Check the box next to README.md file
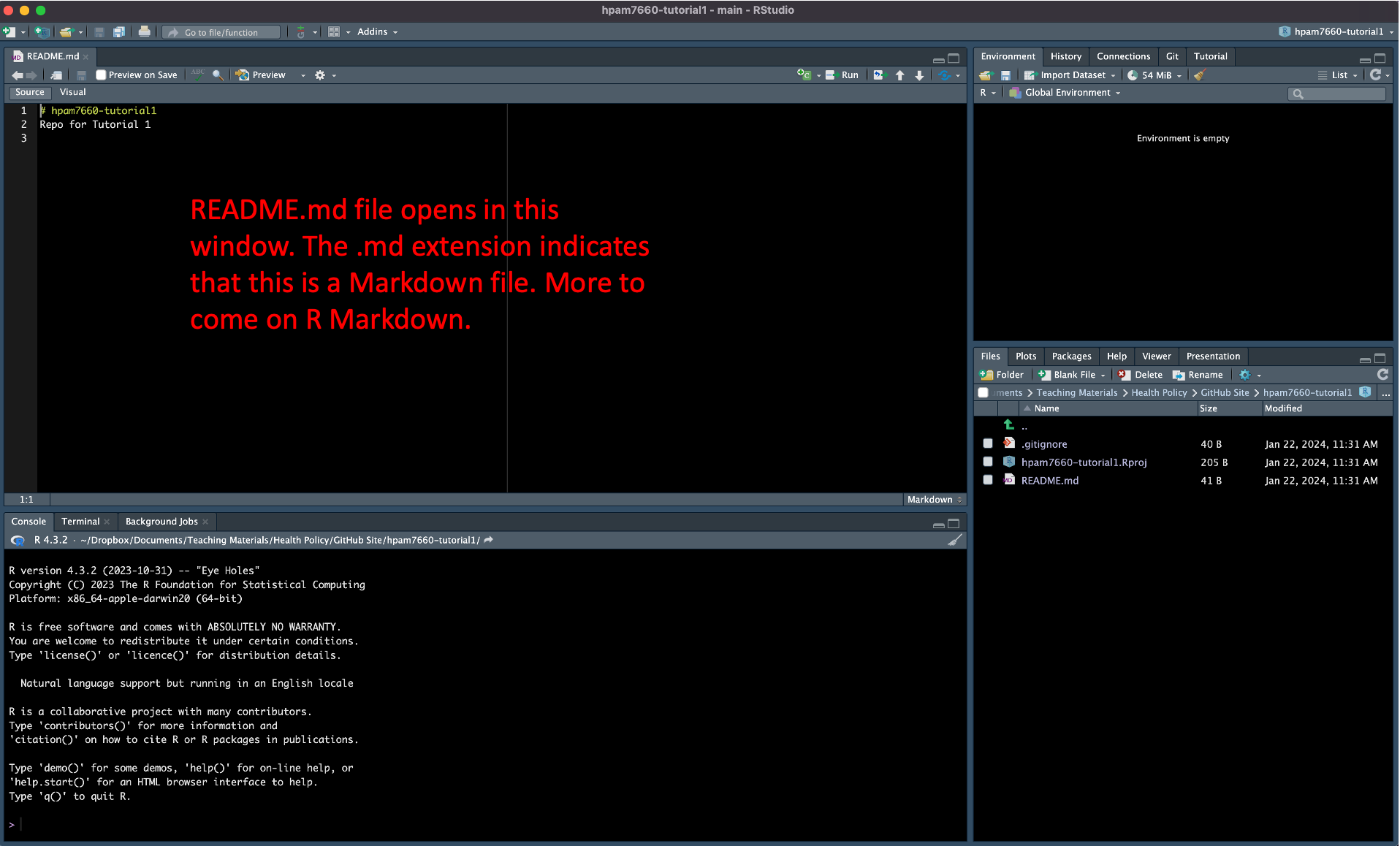This screenshot has height=846, width=1400. pyautogui.click(x=988, y=480)
